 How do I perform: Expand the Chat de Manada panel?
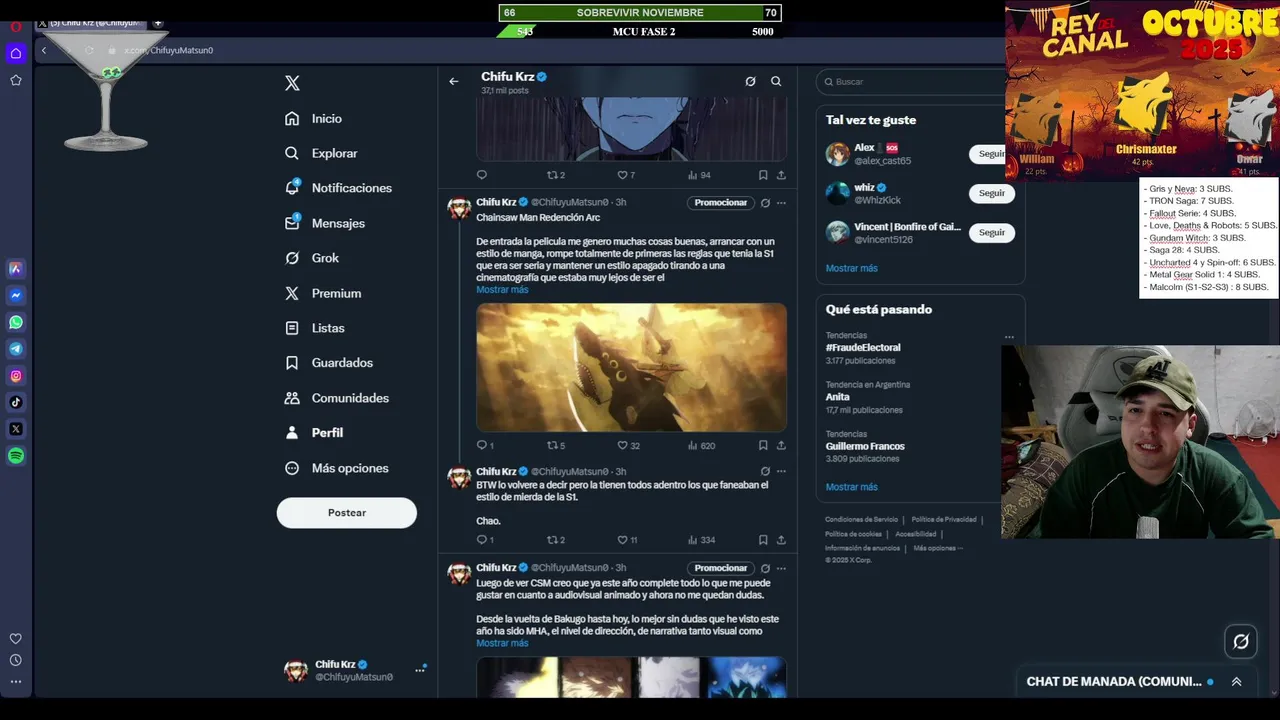(1236, 682)
